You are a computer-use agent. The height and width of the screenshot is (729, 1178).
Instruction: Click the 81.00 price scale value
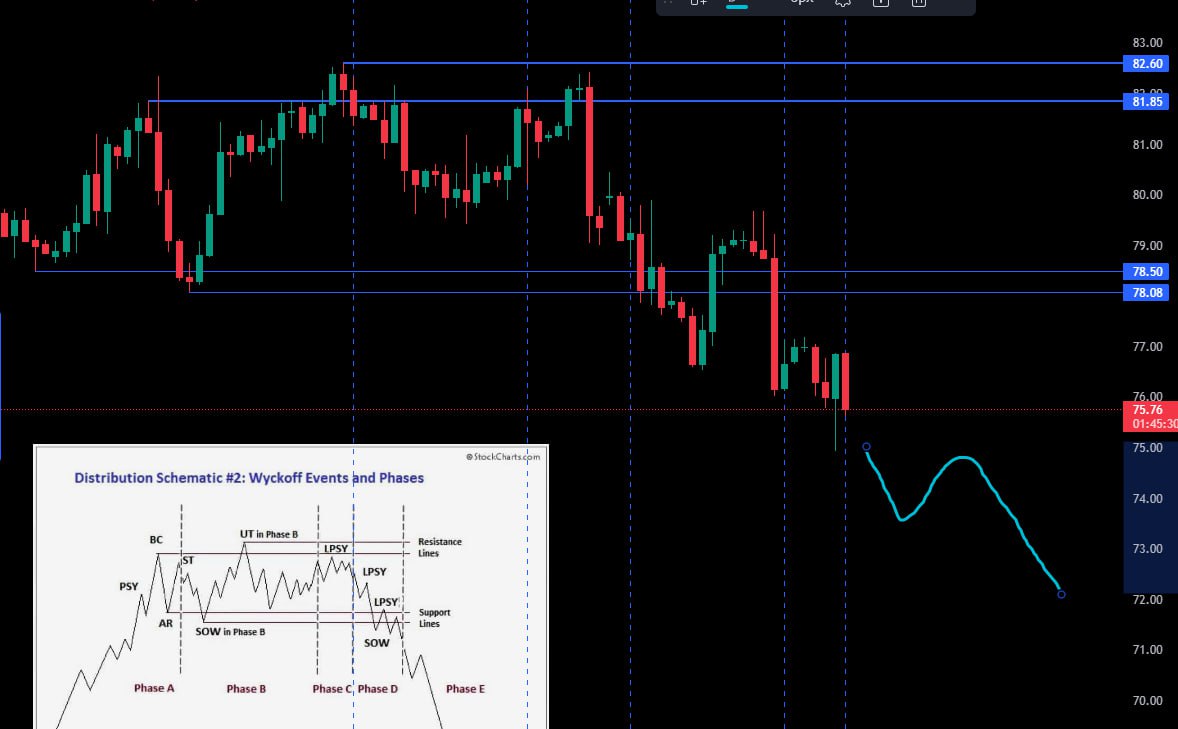[x=1147, y=144]
